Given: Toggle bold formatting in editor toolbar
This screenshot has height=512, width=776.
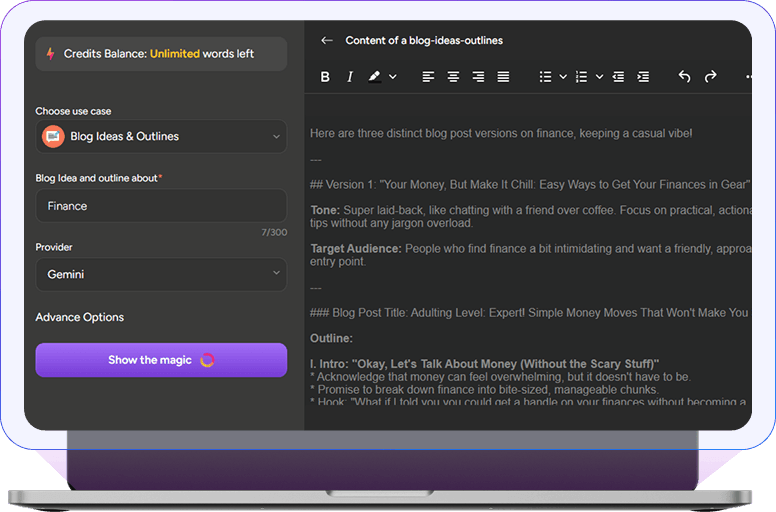Looking at the screenshot, I should point(325,77).
